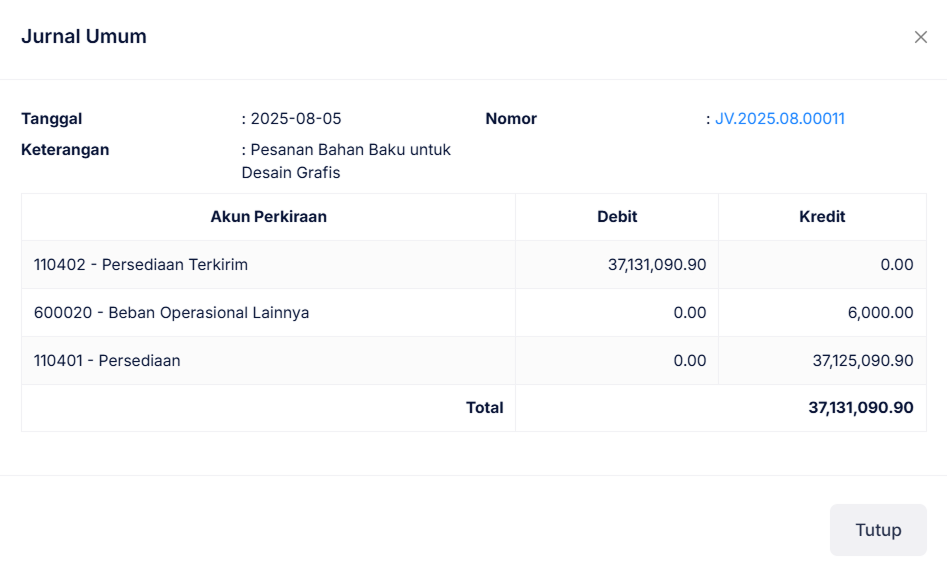Click the 6,000.00 credit amount

click(x=880, y=313)
